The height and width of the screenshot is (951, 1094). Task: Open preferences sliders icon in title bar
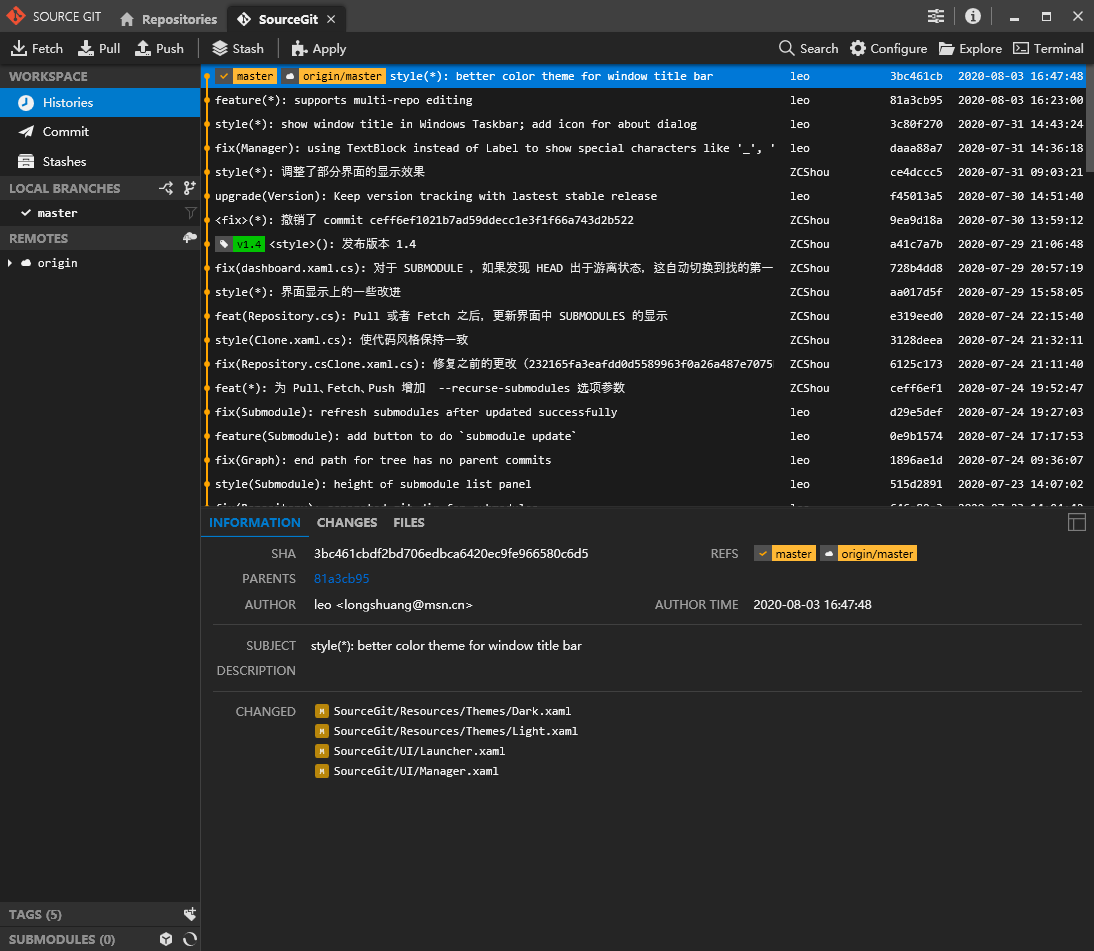tap(936, 16)
